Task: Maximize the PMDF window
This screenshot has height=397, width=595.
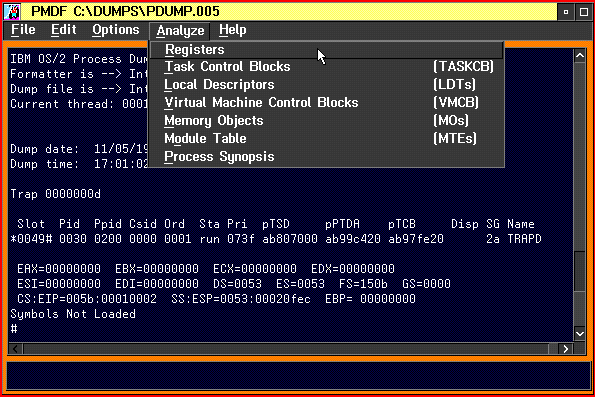Action: coord(584,12)
